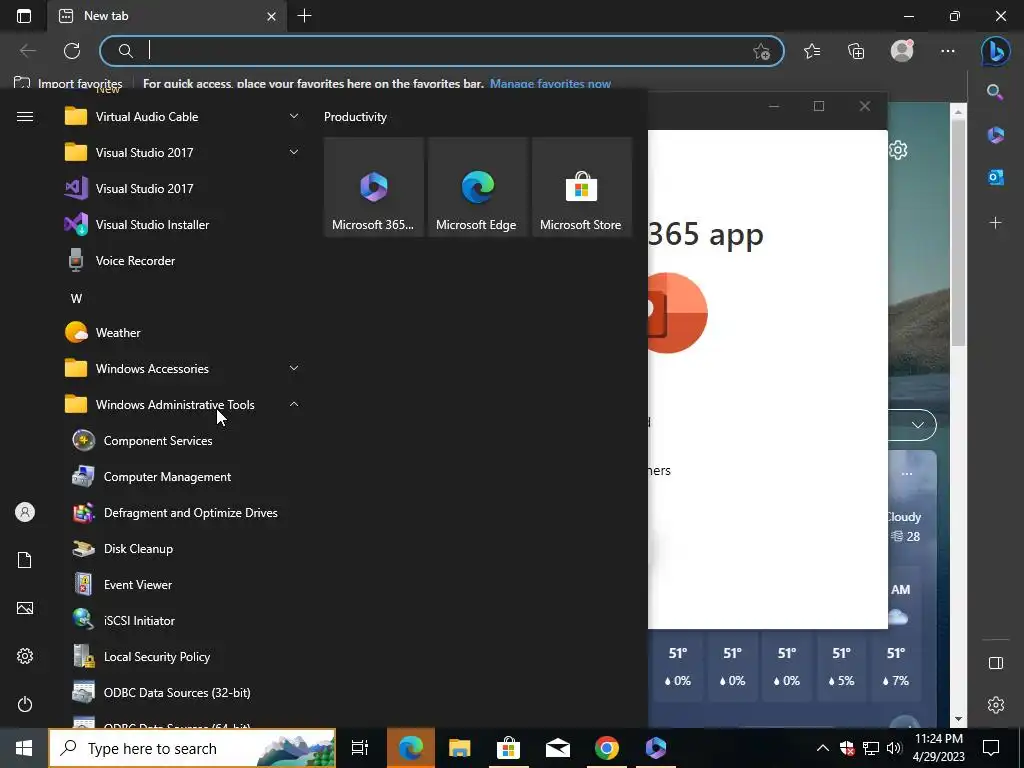
Task: Click the Edge profile avatar
Action: tap(902, 51)
